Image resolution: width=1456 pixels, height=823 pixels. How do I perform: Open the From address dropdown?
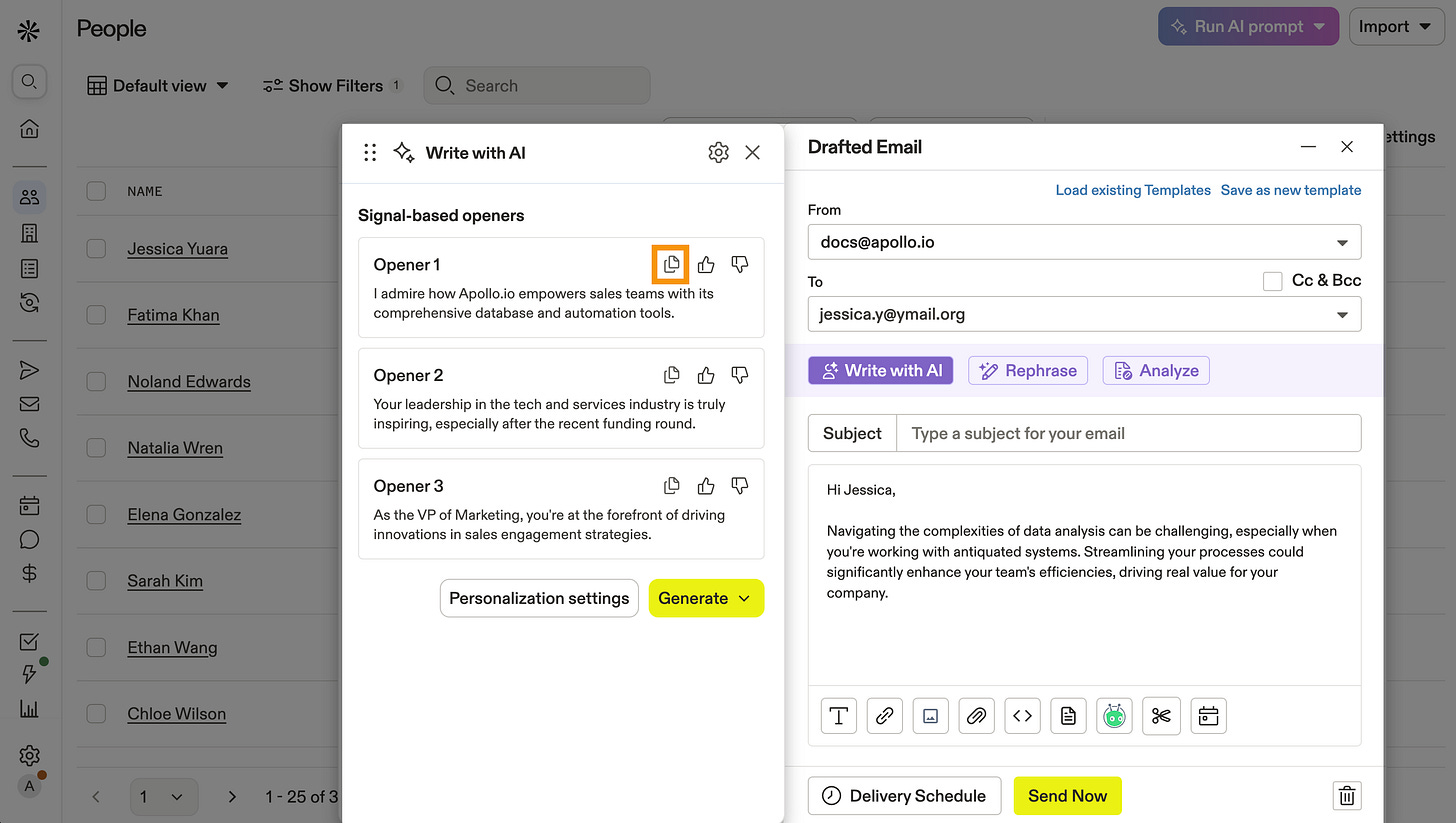click(1084, 242)
